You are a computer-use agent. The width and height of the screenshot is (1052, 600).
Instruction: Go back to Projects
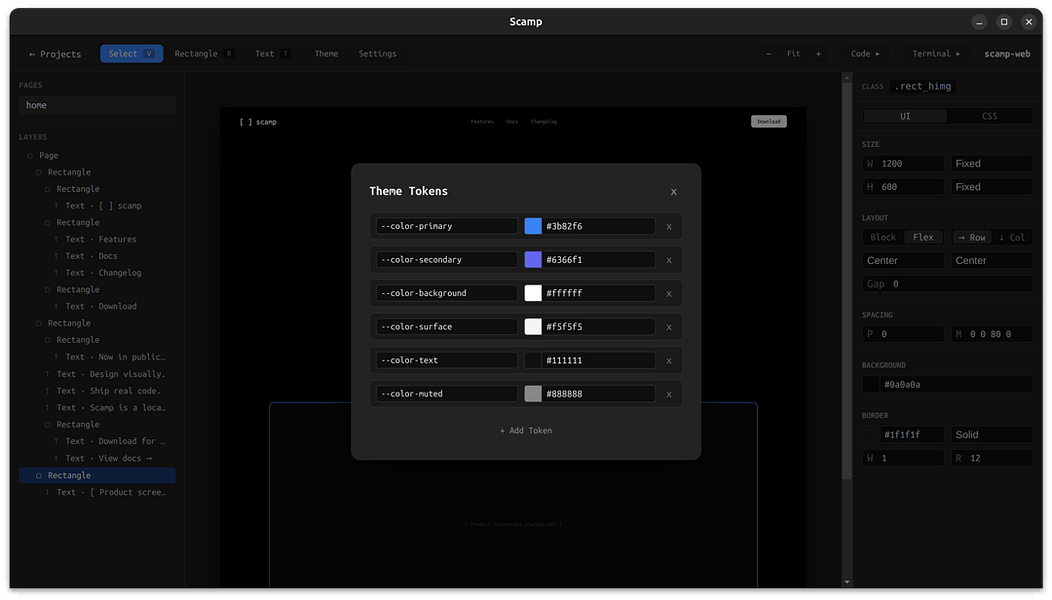pos(54,54)
